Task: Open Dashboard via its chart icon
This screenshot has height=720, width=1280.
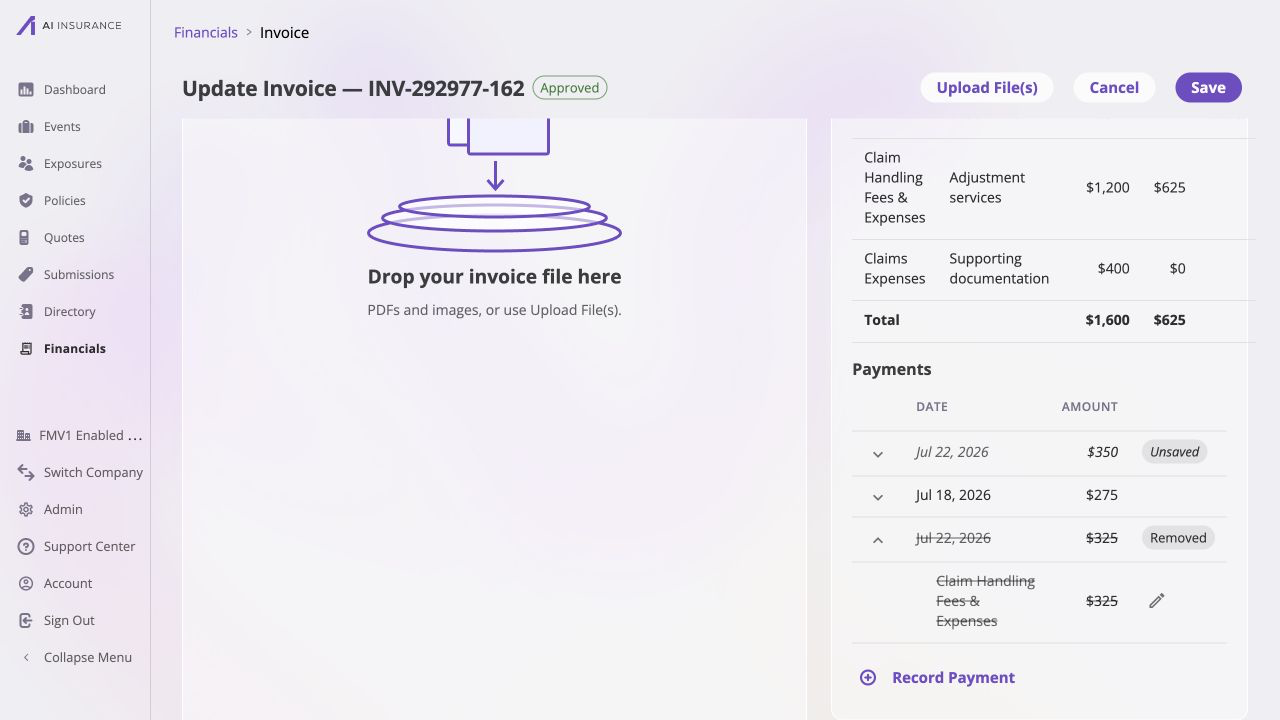Action: click(x=26, y=90)
